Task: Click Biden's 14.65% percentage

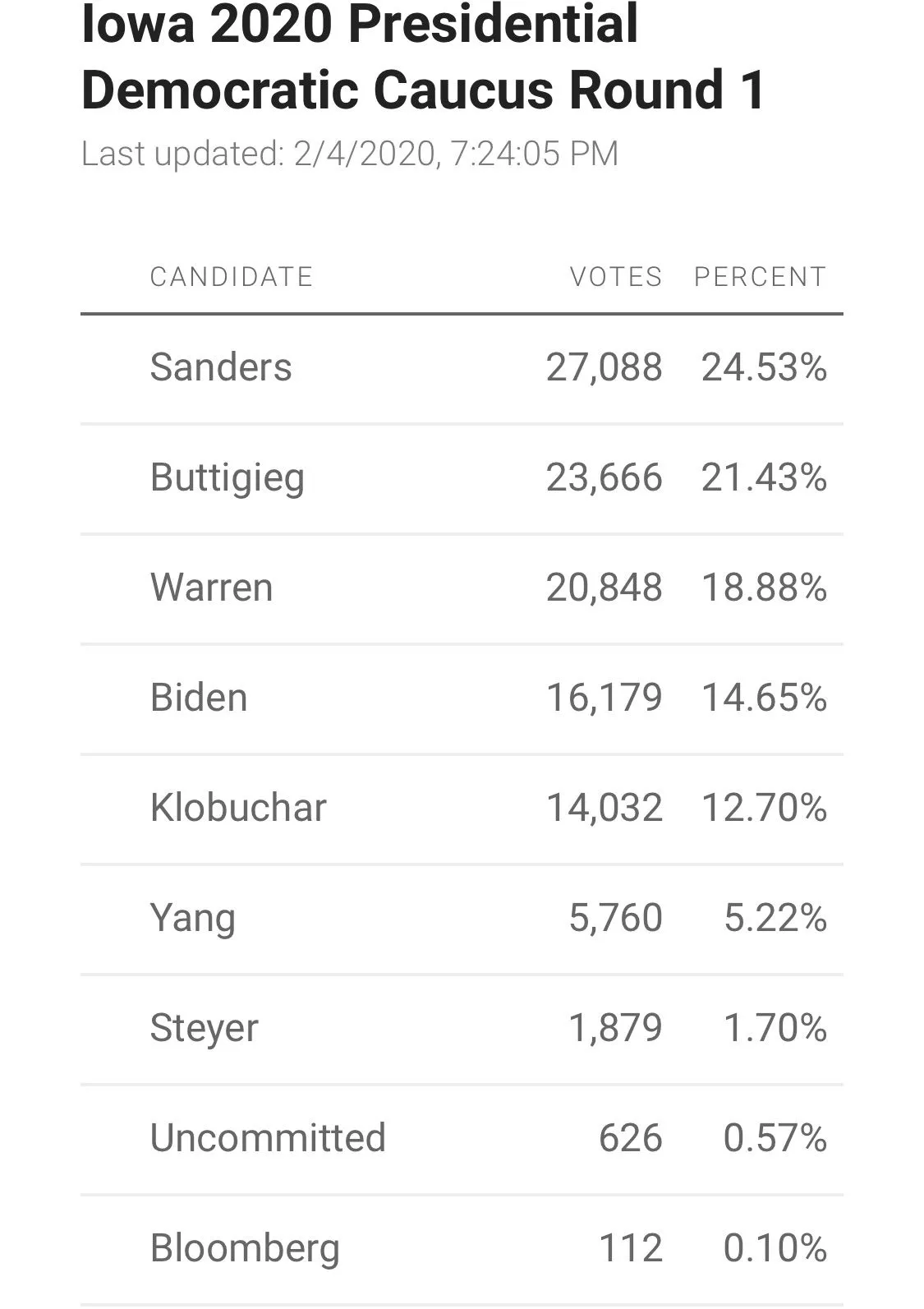Action: point(764,698)
